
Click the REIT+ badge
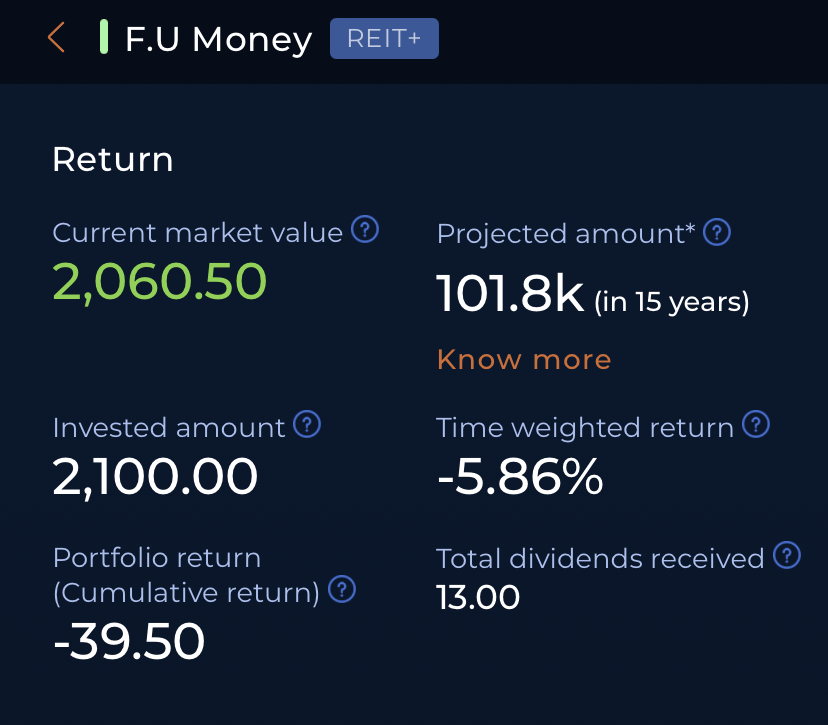[384, 39]
